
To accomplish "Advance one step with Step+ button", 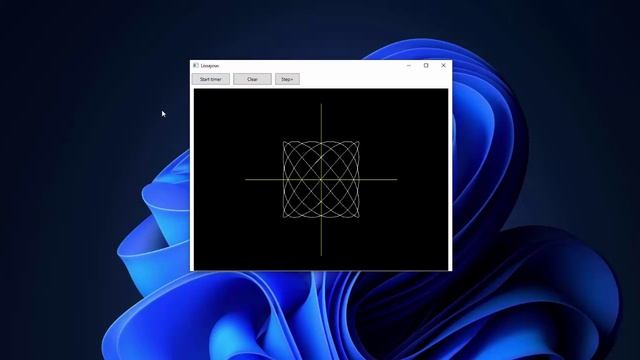I will [x=287, y=79].
